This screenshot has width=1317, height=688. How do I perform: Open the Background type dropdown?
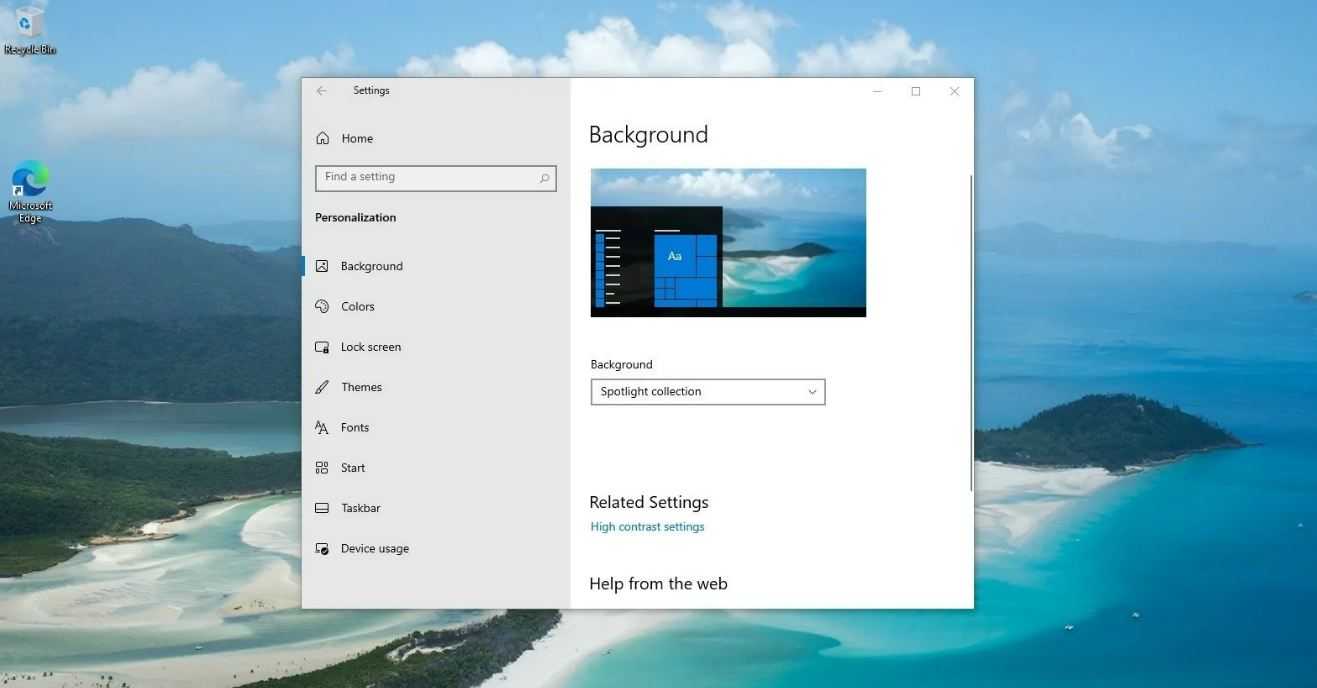(x=707, y=392)
